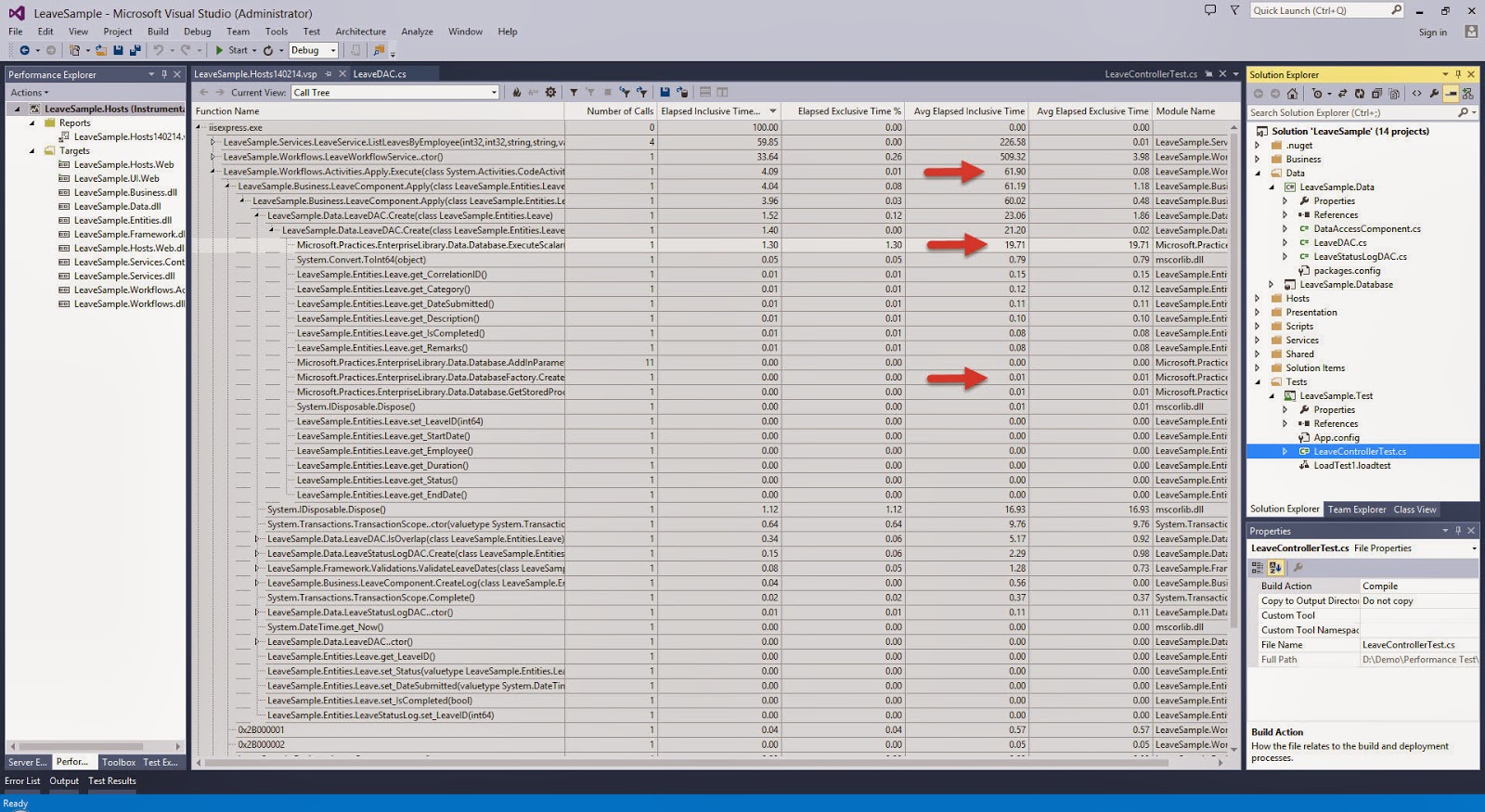
Task: Click the Save toolbar icon
Action: [118, 50]
